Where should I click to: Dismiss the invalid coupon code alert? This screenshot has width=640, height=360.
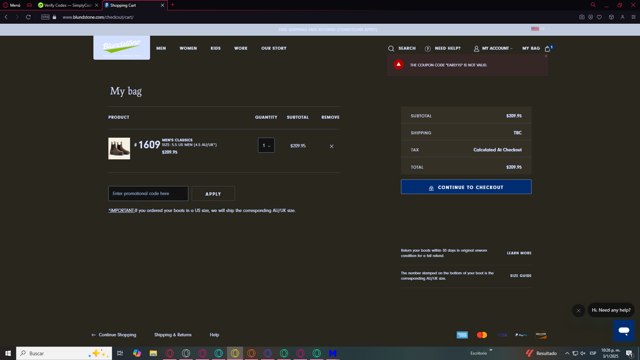coord(546,56)
